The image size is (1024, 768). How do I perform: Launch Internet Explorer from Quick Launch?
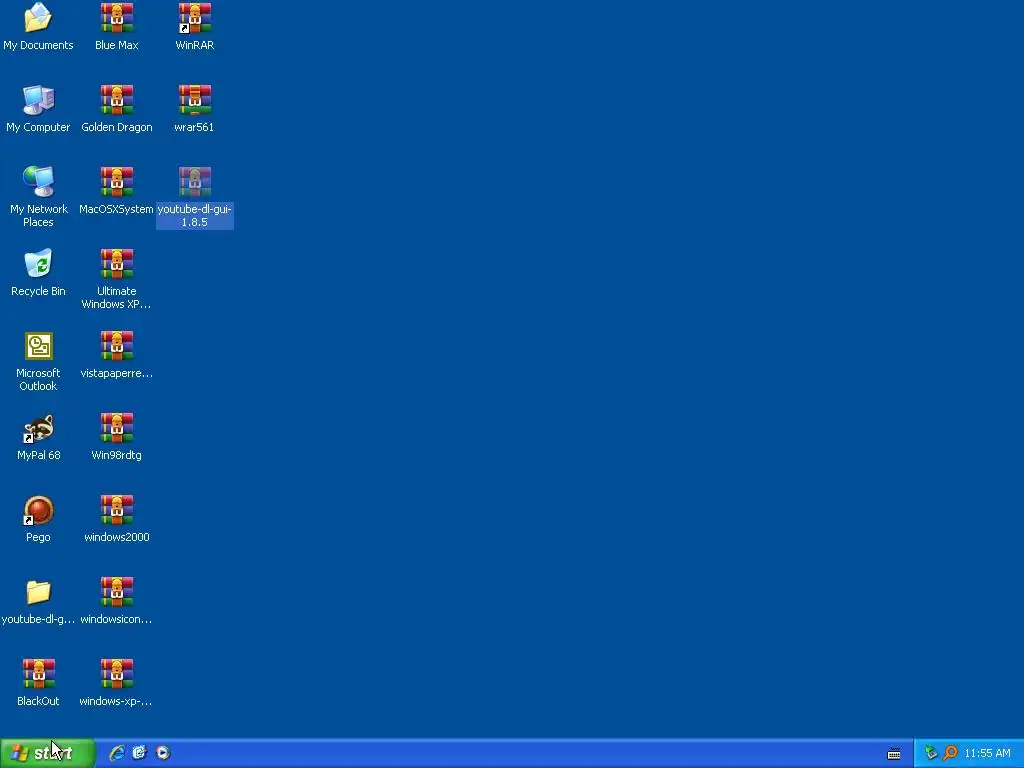[x=117, y=753]
